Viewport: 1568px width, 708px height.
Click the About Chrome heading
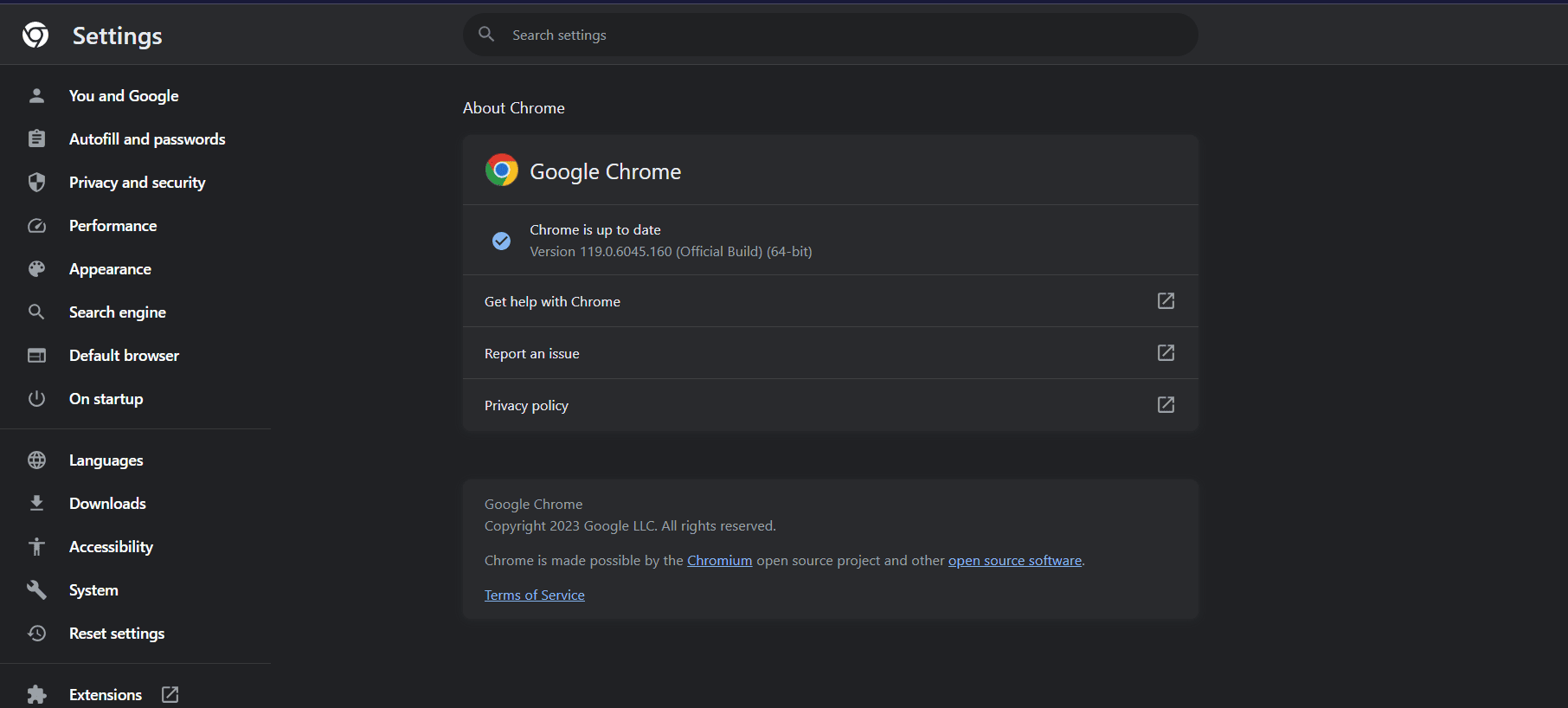click(x=514, y=108)
